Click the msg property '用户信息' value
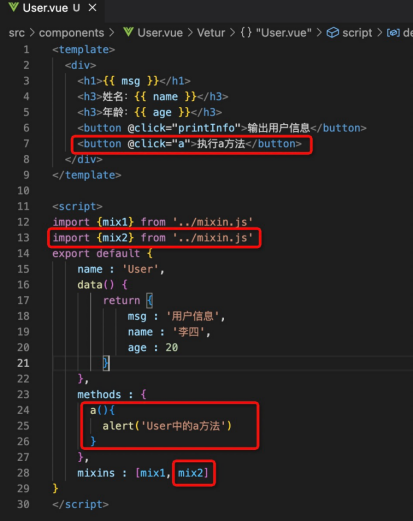This screenshot has width=413, height=521. (x=193, y=316)
